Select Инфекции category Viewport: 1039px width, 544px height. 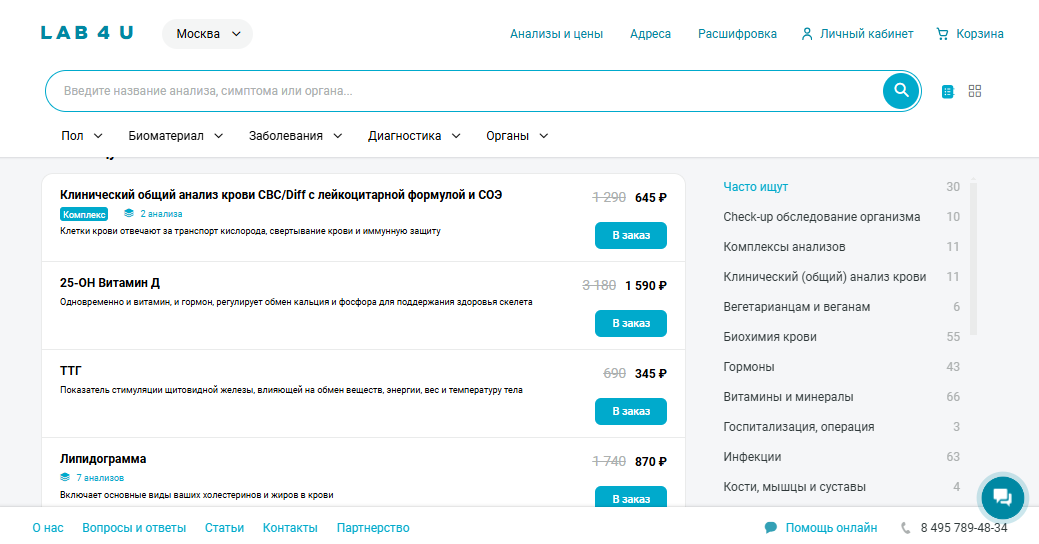pos(752,457)
